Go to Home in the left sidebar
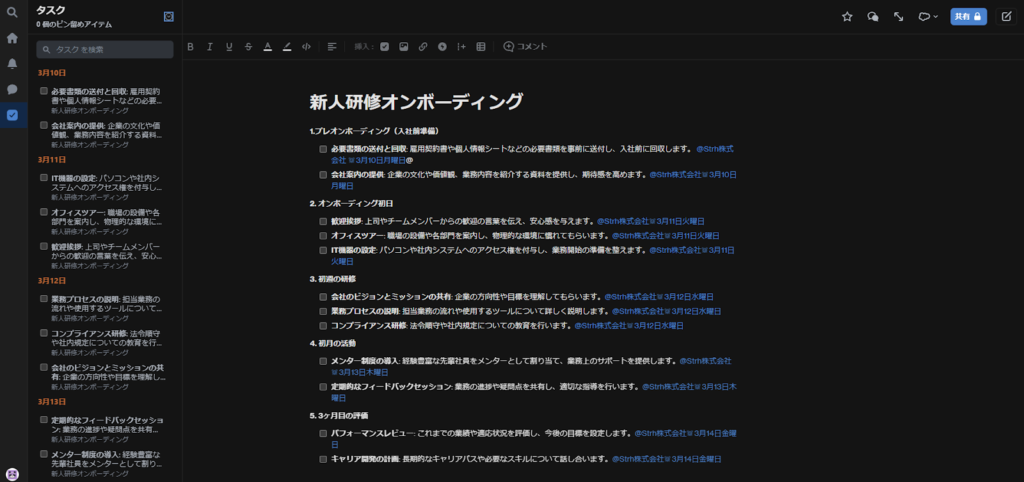Viewport: 1024px width, 482px height. pyautogui.click(x=12, y=38)
